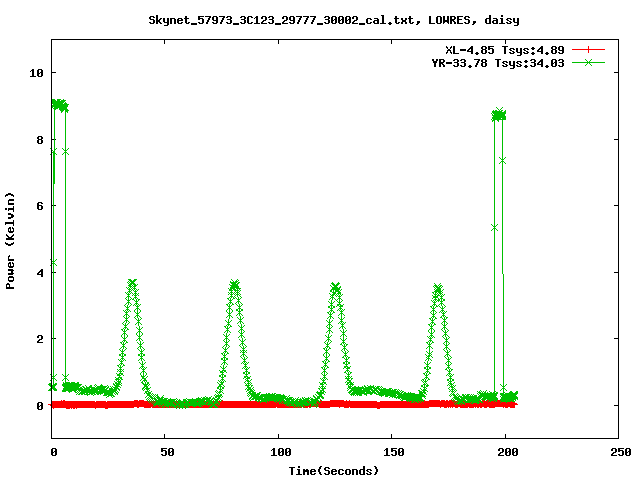Click the x-axis tick label 50
This screenshot has height=480, width=640.
167,452
